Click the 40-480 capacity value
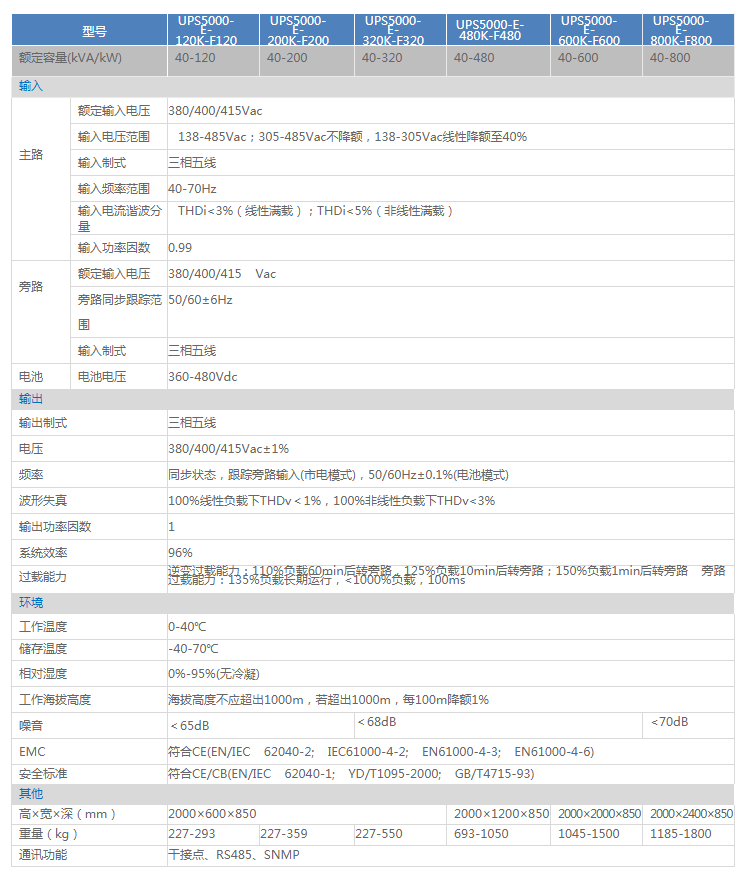748x877 pixels. (473, 58)
